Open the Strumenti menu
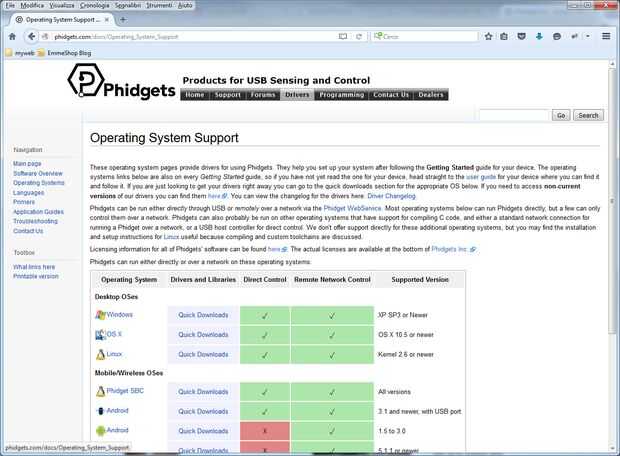This screenshot has width=620, height=456. [x=159, y=5]
